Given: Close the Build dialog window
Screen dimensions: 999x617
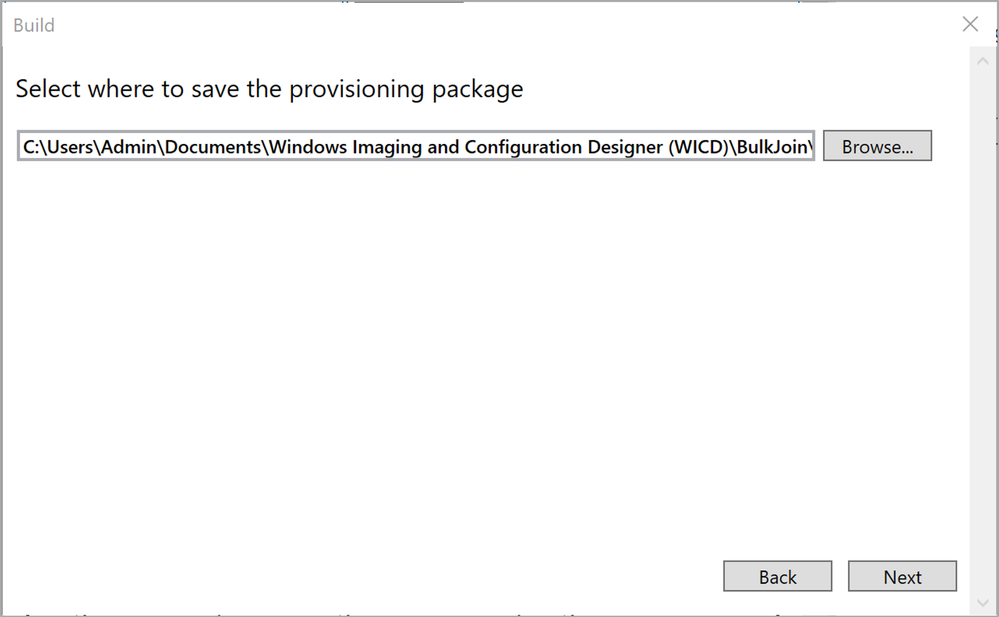Looking at the screenshot, I should tap(970, 25).
